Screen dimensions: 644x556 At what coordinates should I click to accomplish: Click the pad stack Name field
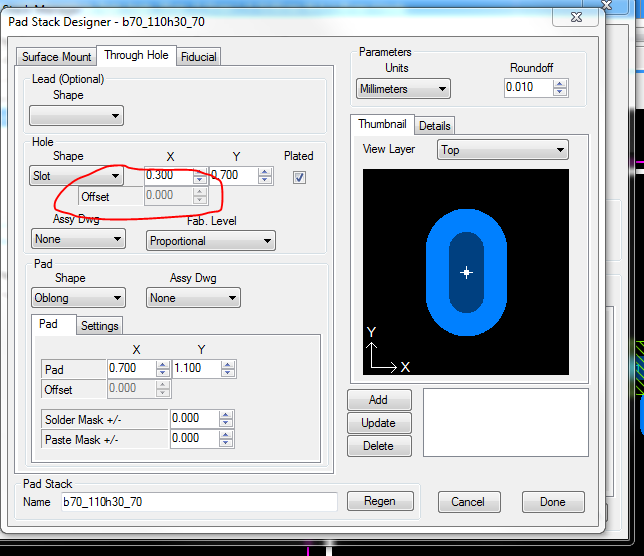198,502
